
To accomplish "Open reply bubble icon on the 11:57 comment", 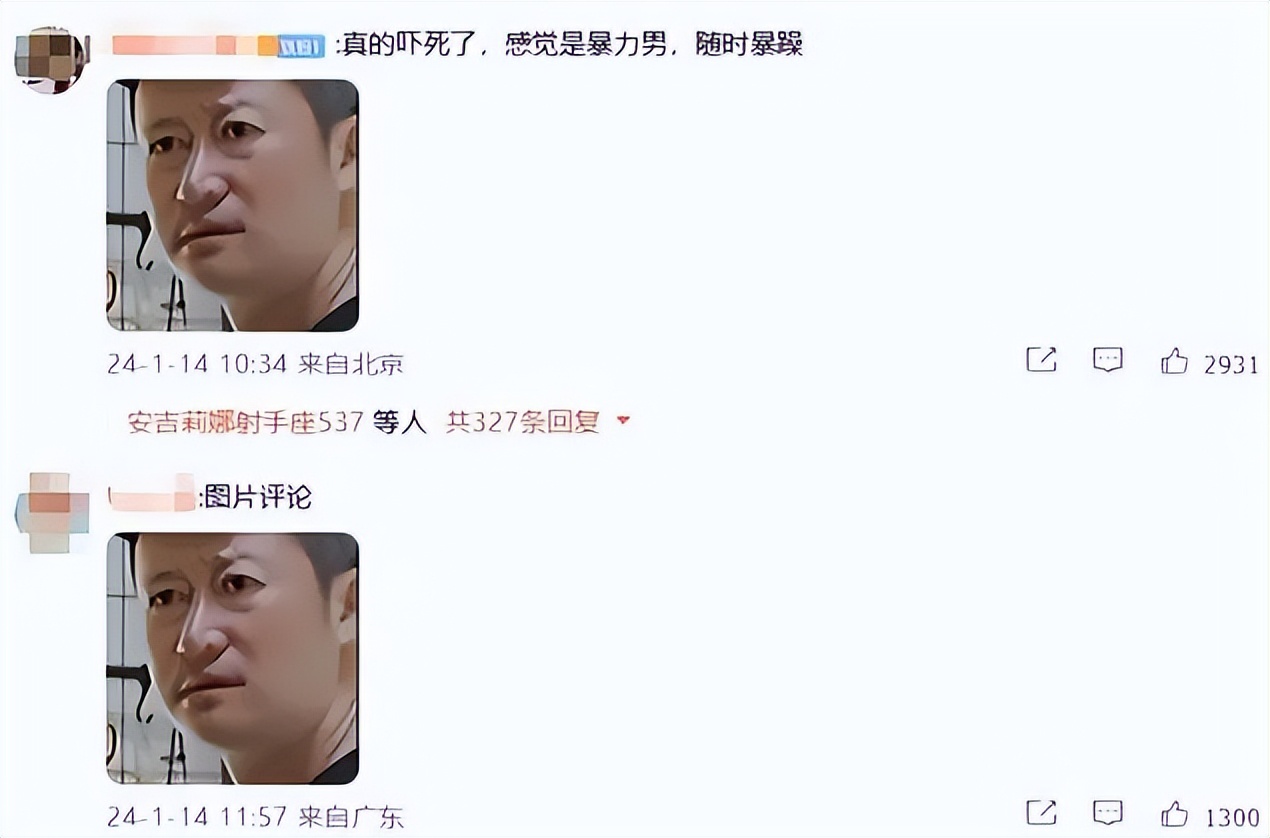I will coord(1107,813).
